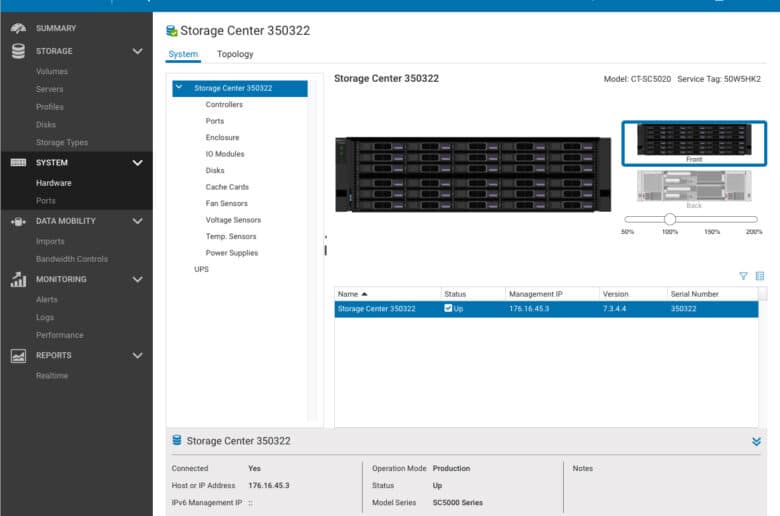Select Disks in hardware tree
The width and height of the screenshot is (780, 516).
215,170
